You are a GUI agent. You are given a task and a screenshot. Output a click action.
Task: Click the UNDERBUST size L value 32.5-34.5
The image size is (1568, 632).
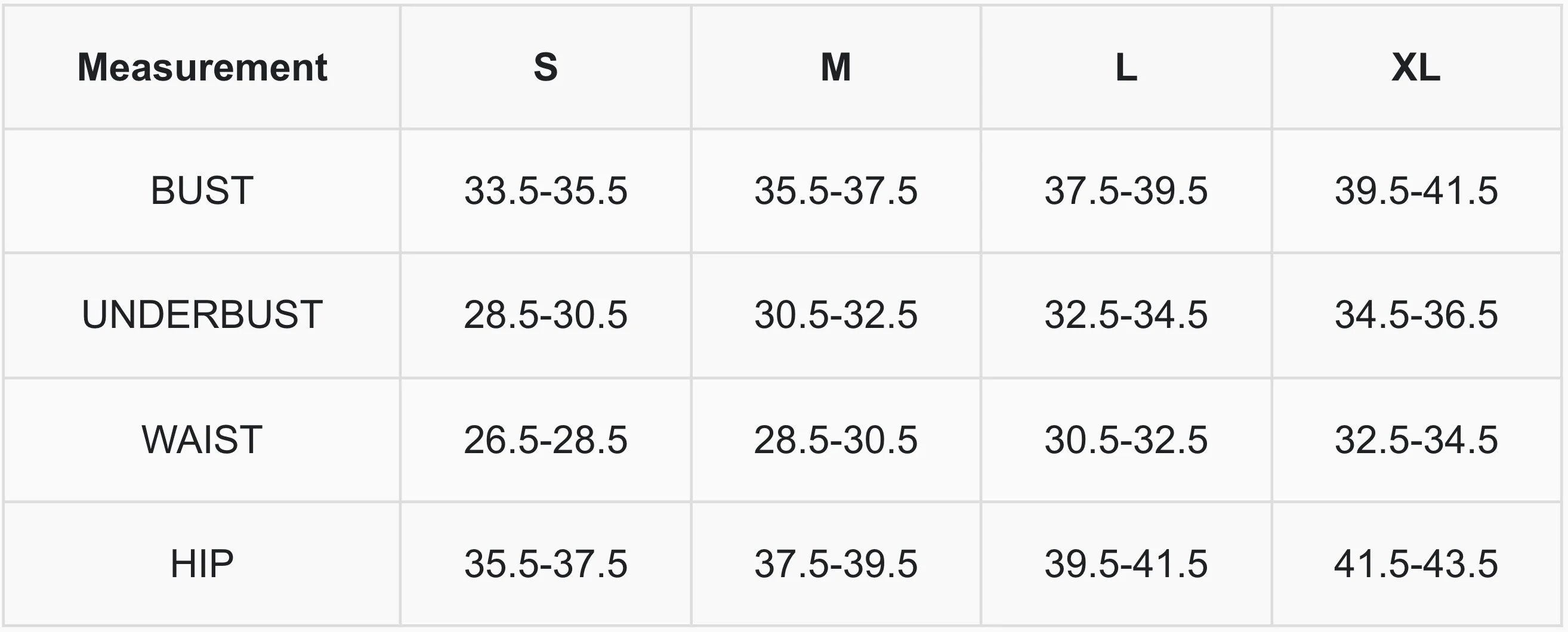(x=1126, y=315)
